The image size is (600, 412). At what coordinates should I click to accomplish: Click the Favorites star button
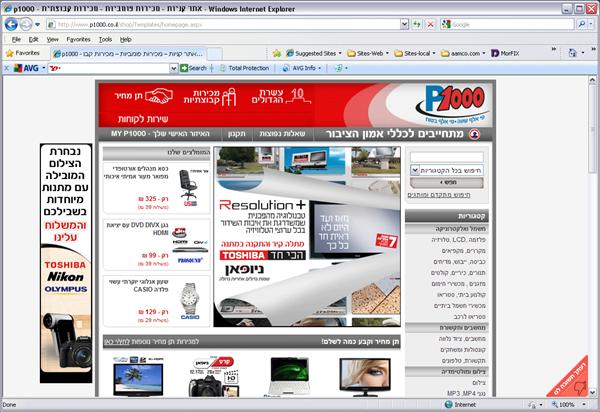click(x=23, y=53)
